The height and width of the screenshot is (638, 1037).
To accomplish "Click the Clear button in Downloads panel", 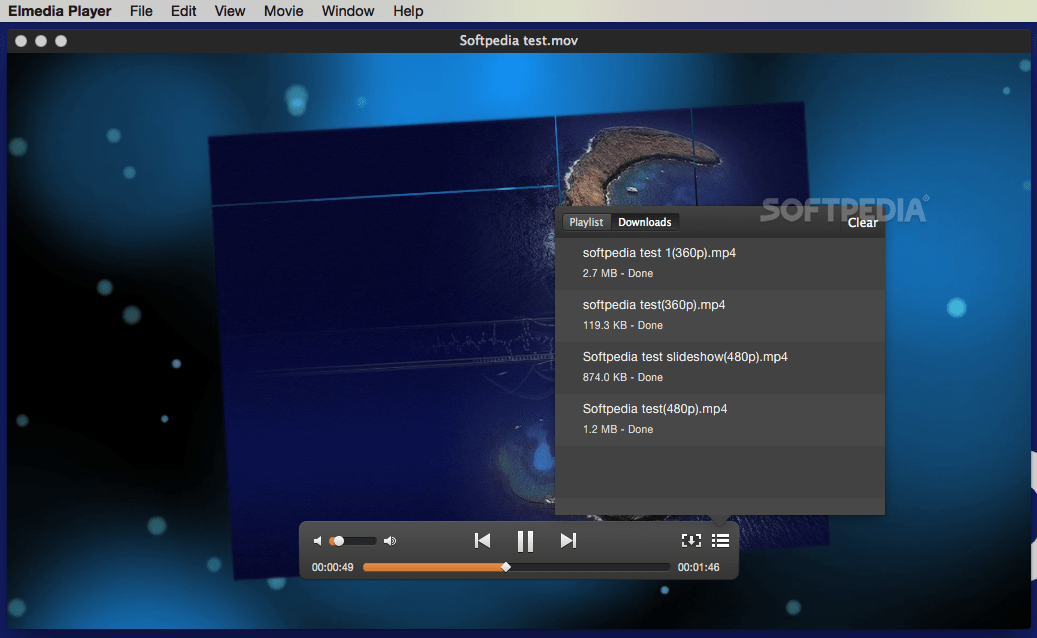I will coord(862,222).
